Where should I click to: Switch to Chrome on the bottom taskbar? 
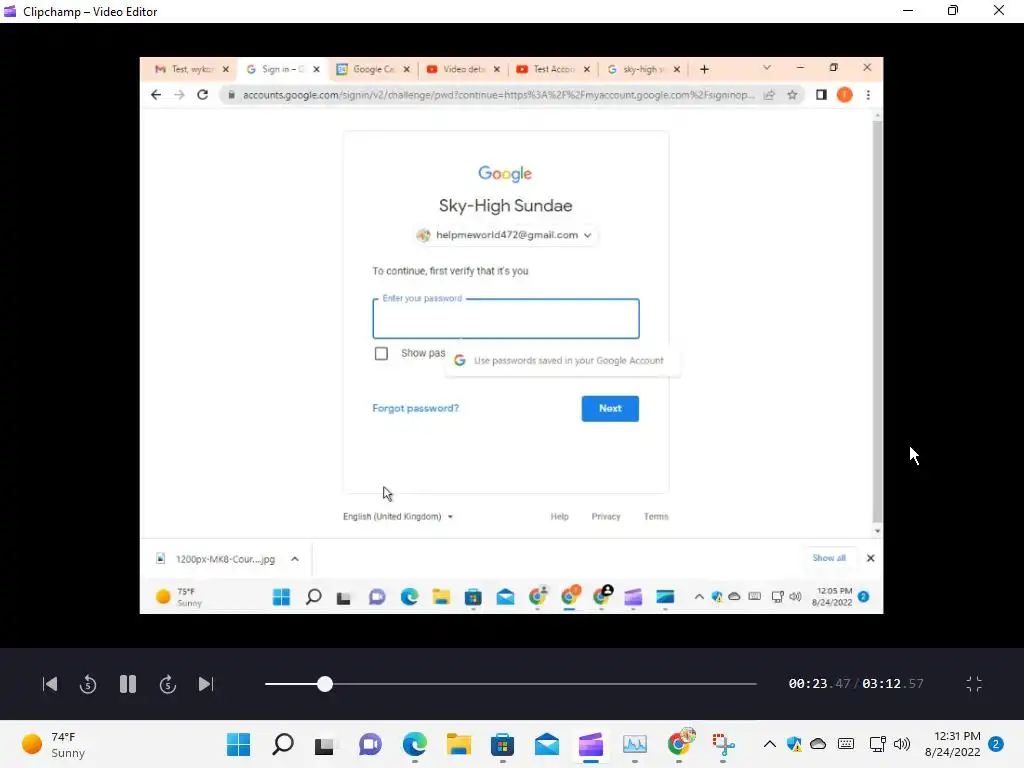(x=679, y=743)
